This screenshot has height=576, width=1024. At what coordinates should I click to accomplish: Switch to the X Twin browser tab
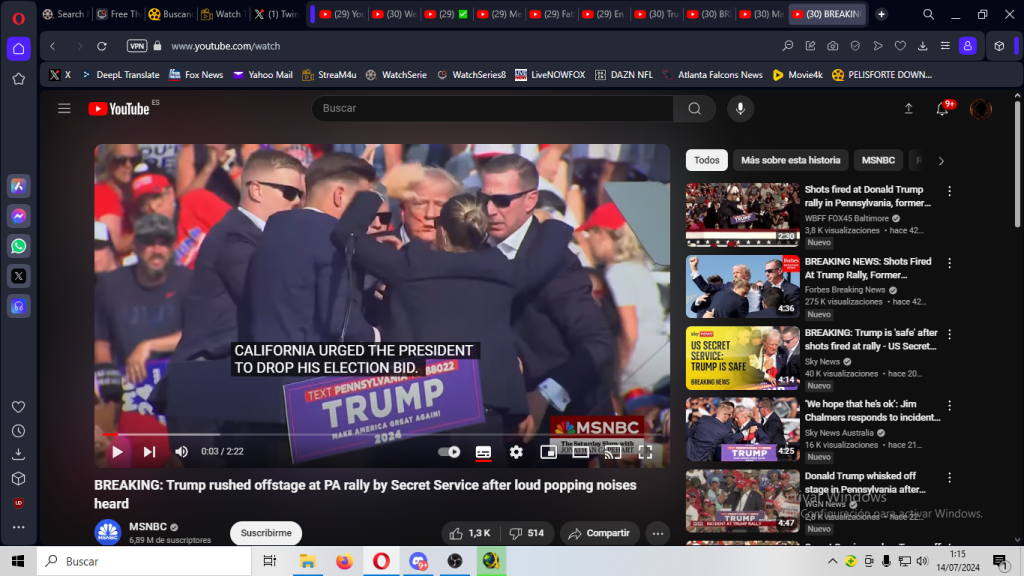pyautogui.click(x=276, y=14)
